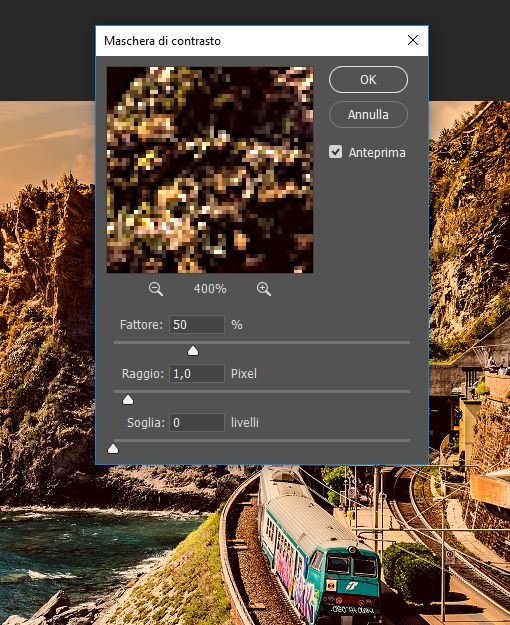The width and height of the screenshot is (510, 625).
Task: Click the Fattore value input field
Action: click(197, 324)
